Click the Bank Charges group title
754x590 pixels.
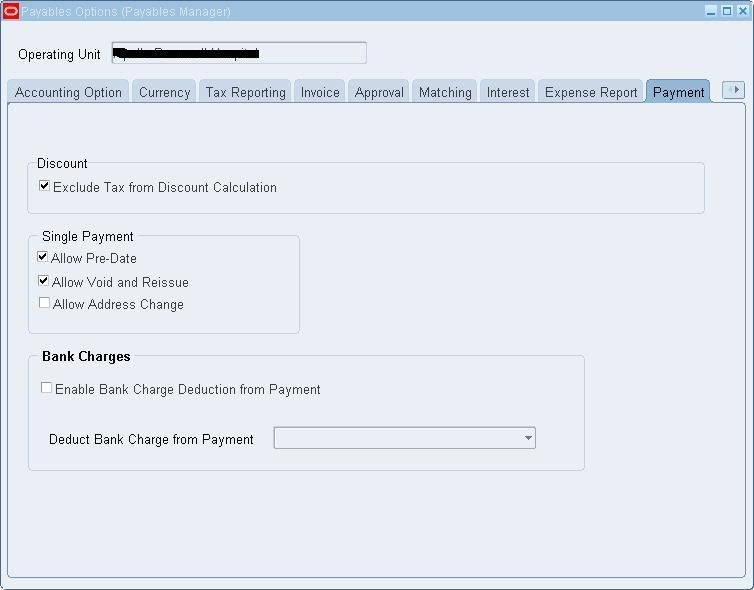coord(86,356)
